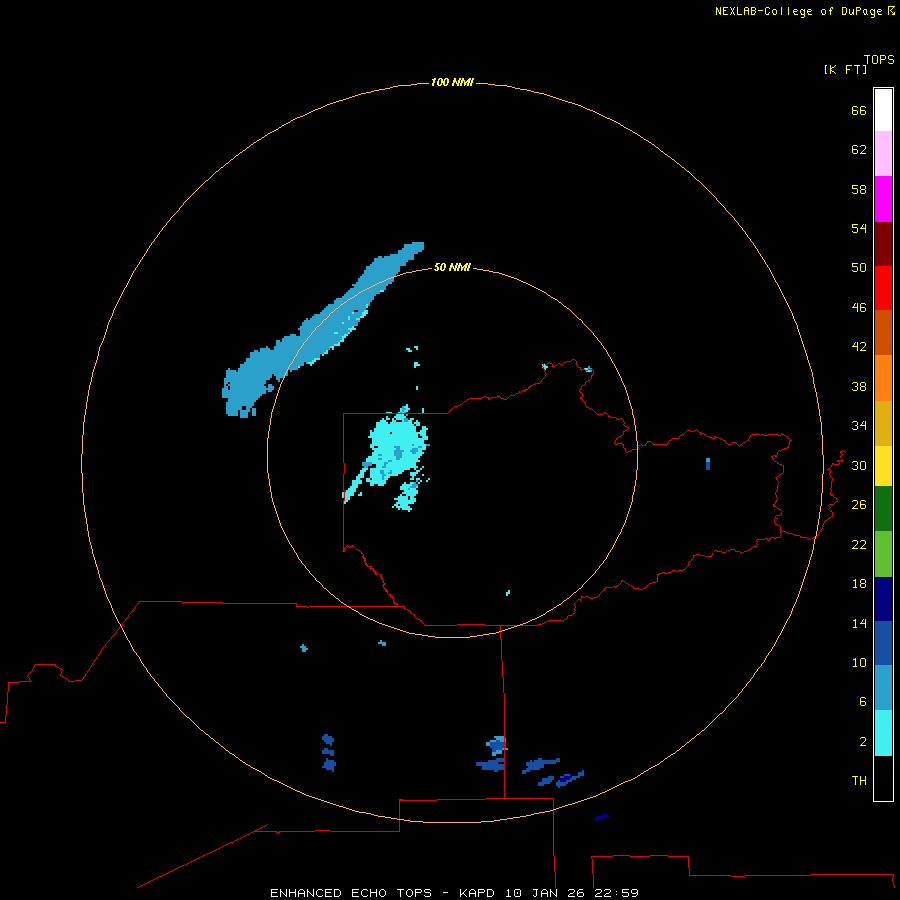Click the "22" legend value on the scale

click(859, 544)
